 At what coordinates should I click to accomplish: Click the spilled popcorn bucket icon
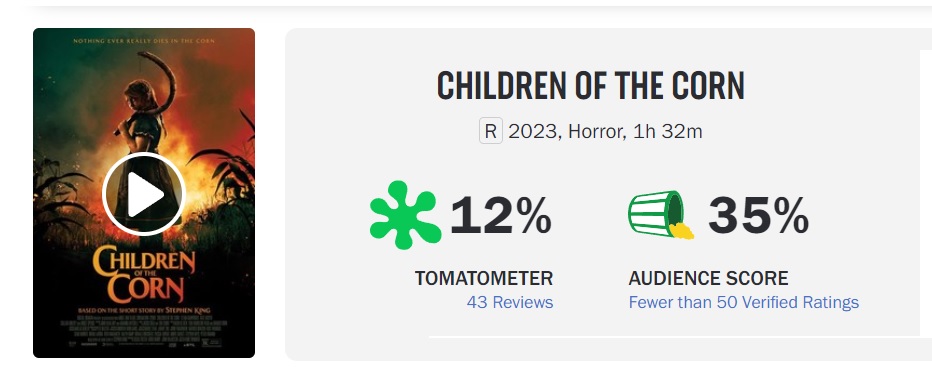(x=661, y=214)
